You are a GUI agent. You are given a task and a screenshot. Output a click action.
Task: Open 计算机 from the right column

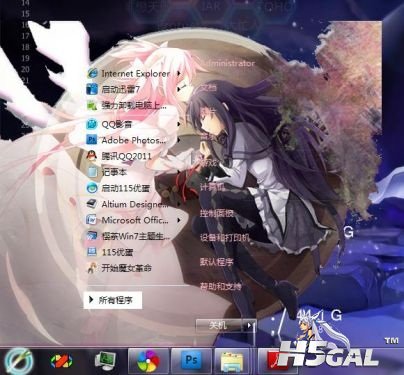(x=212, y=187)
